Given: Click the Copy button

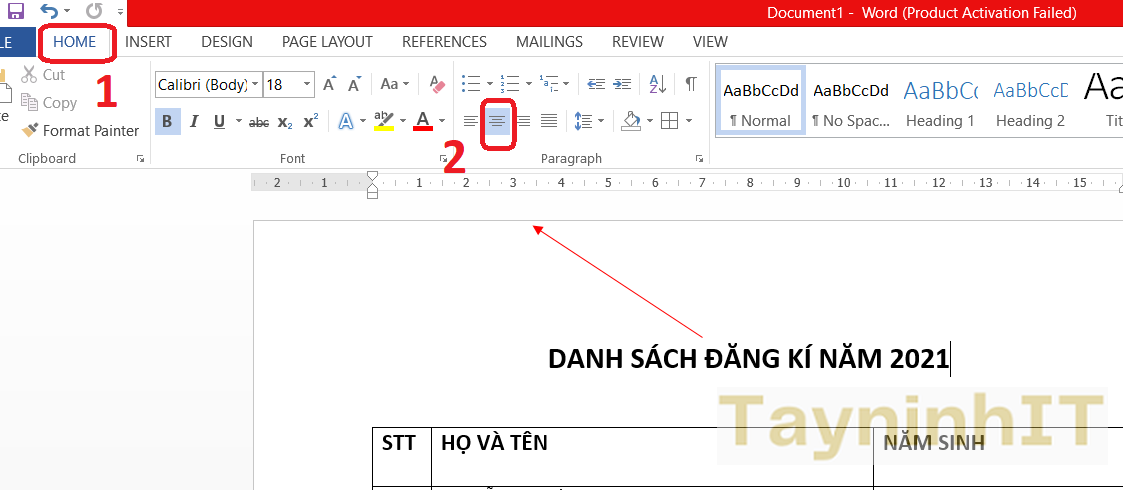Looking at the screenshot, I should click(x=50, y=102).
